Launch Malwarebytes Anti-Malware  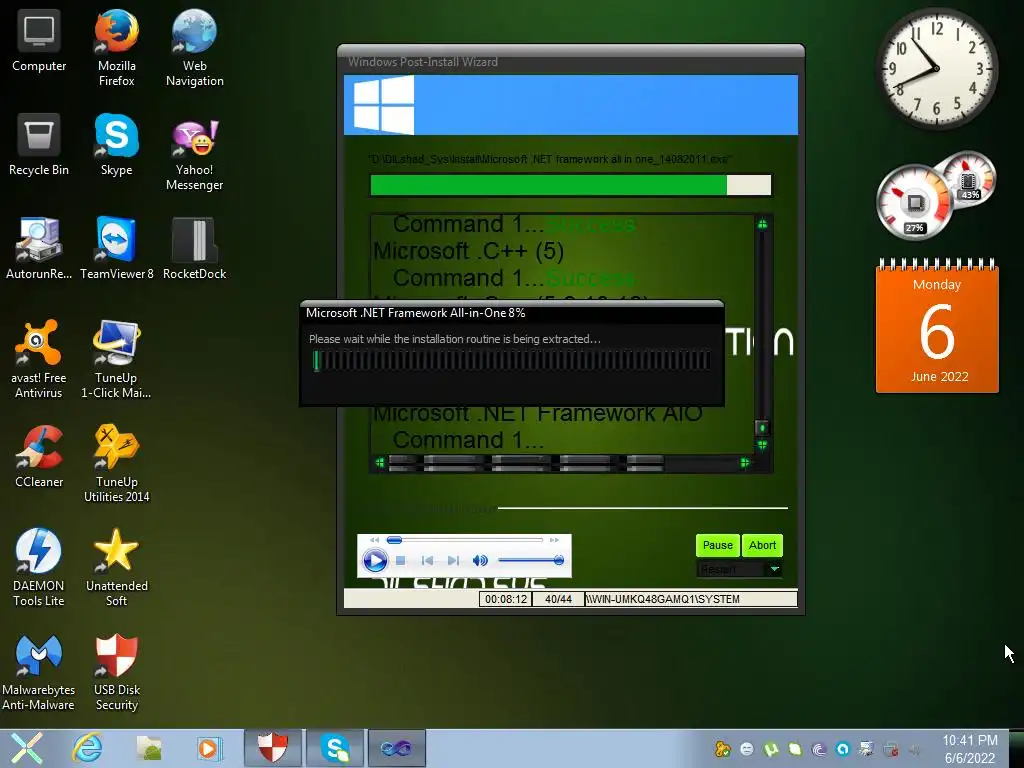coord(39,673)
